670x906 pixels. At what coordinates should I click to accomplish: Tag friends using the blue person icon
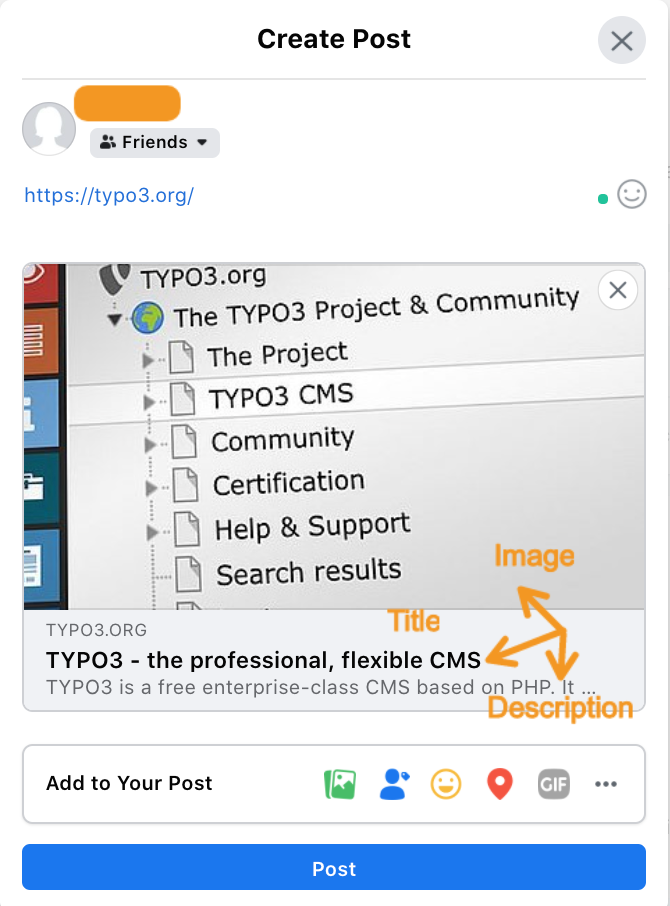coord(396,784)
